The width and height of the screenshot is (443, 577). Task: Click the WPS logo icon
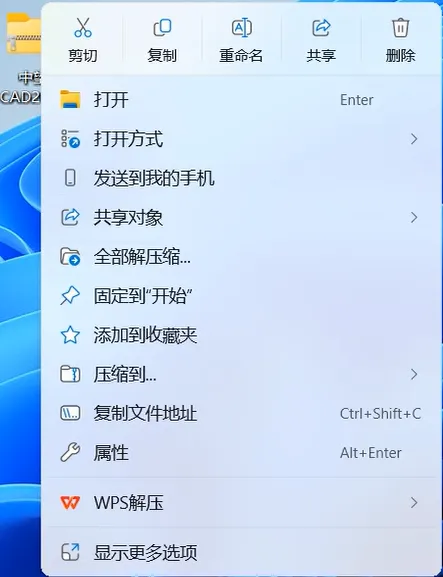coord(70,502)
